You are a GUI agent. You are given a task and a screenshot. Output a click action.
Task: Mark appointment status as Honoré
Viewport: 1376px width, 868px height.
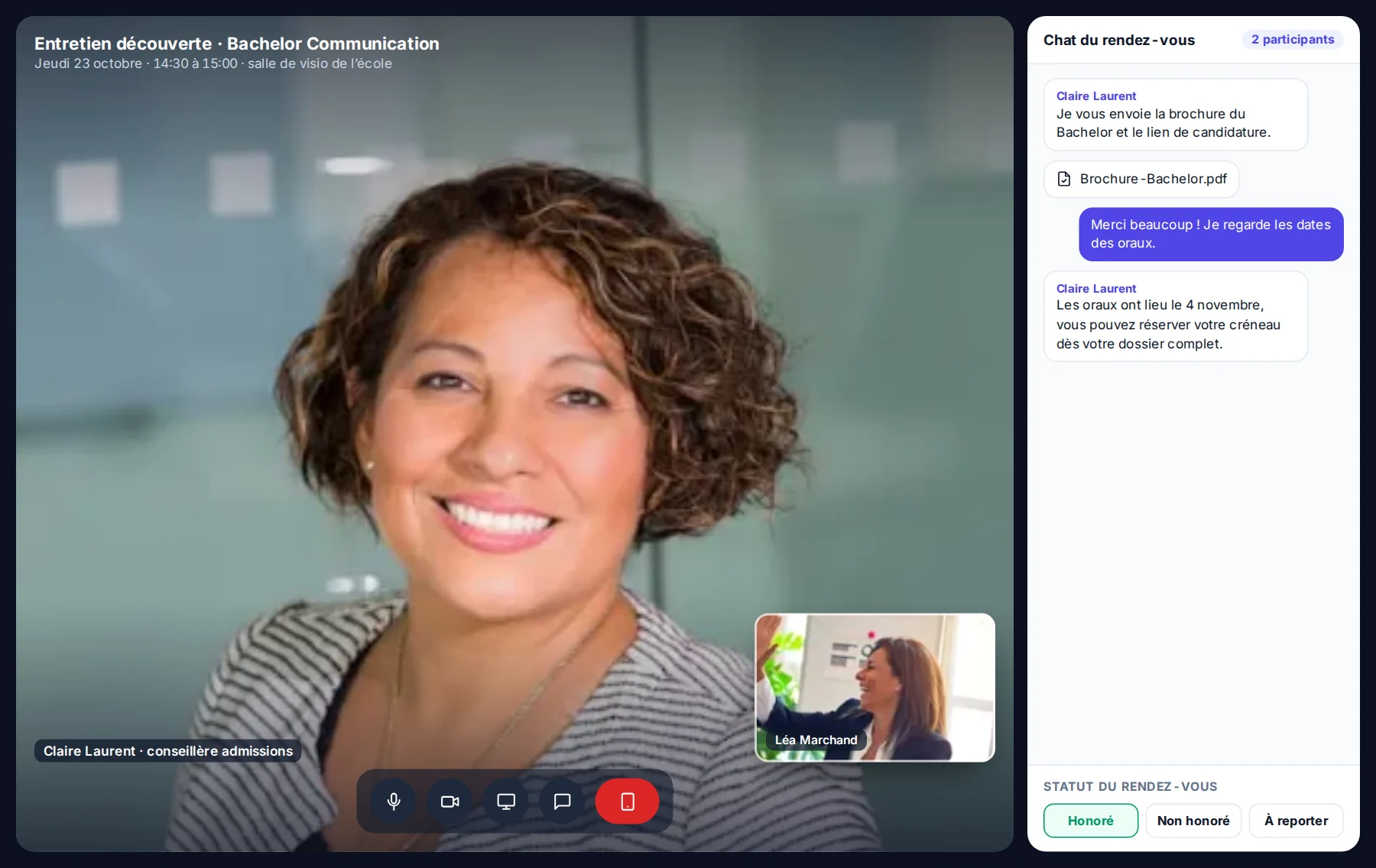click(x=1091, y=821)
